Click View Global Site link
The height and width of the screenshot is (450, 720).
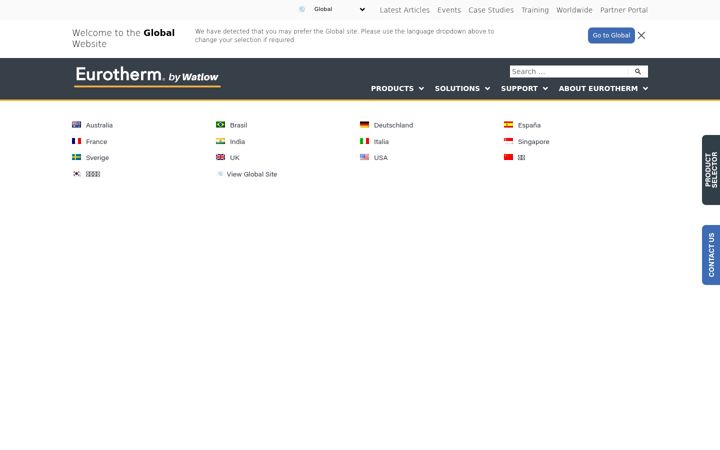[x=252, y=174]
